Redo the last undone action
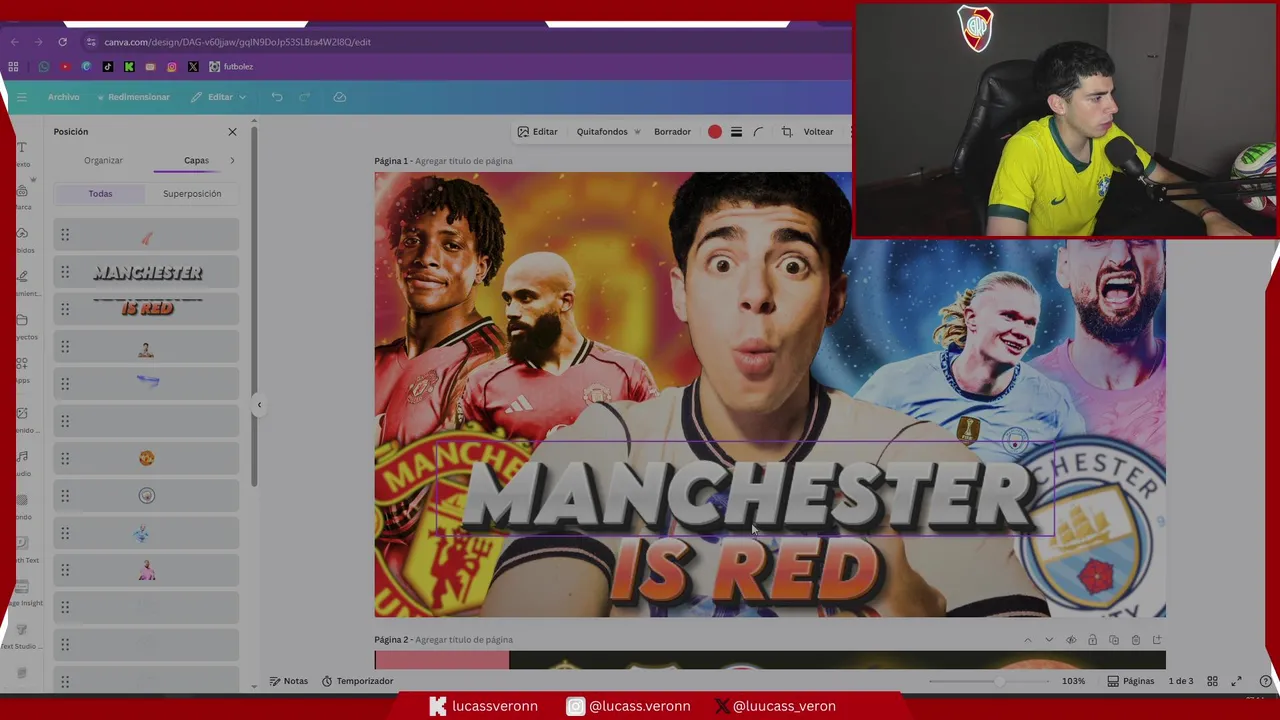Viewport: 1280px width, 720px height. point(305,97)
